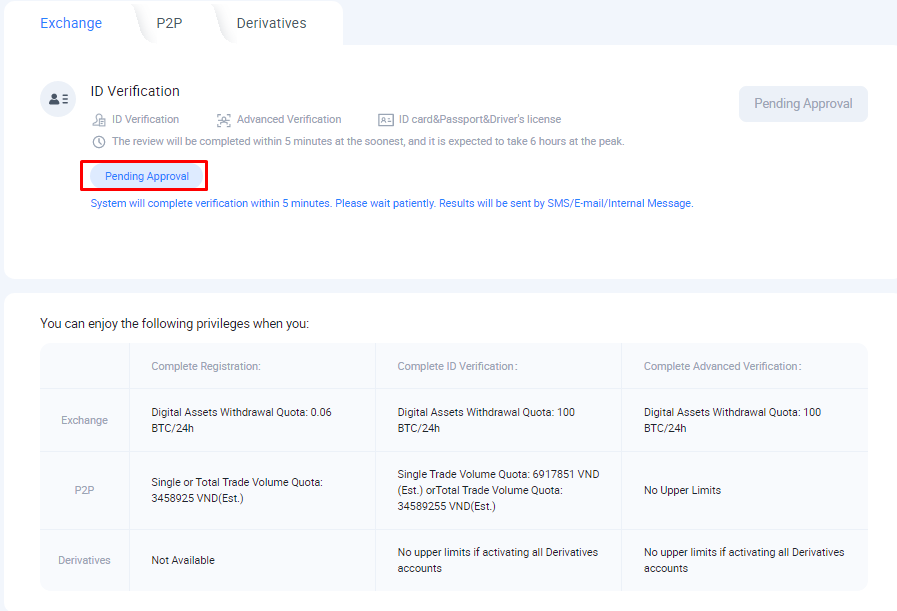Switch to the Exchange tab
Screen dimensions: 897x611
tap(71, 23)
